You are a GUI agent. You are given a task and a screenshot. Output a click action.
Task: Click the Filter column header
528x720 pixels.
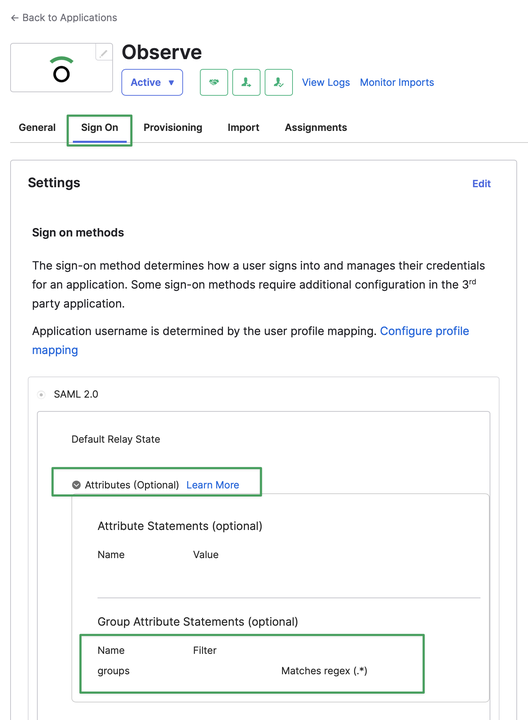pyautogui.click(x=205, y=650)
